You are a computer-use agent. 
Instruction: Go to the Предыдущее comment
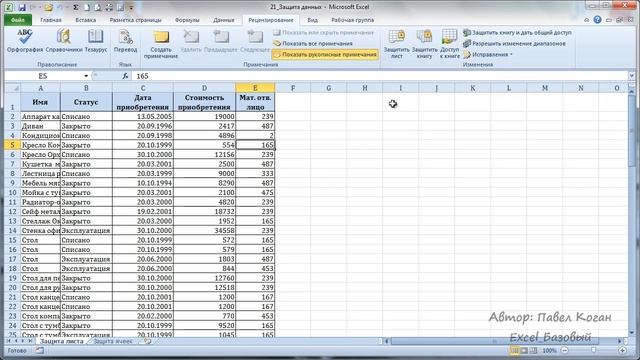coord(220,40)
